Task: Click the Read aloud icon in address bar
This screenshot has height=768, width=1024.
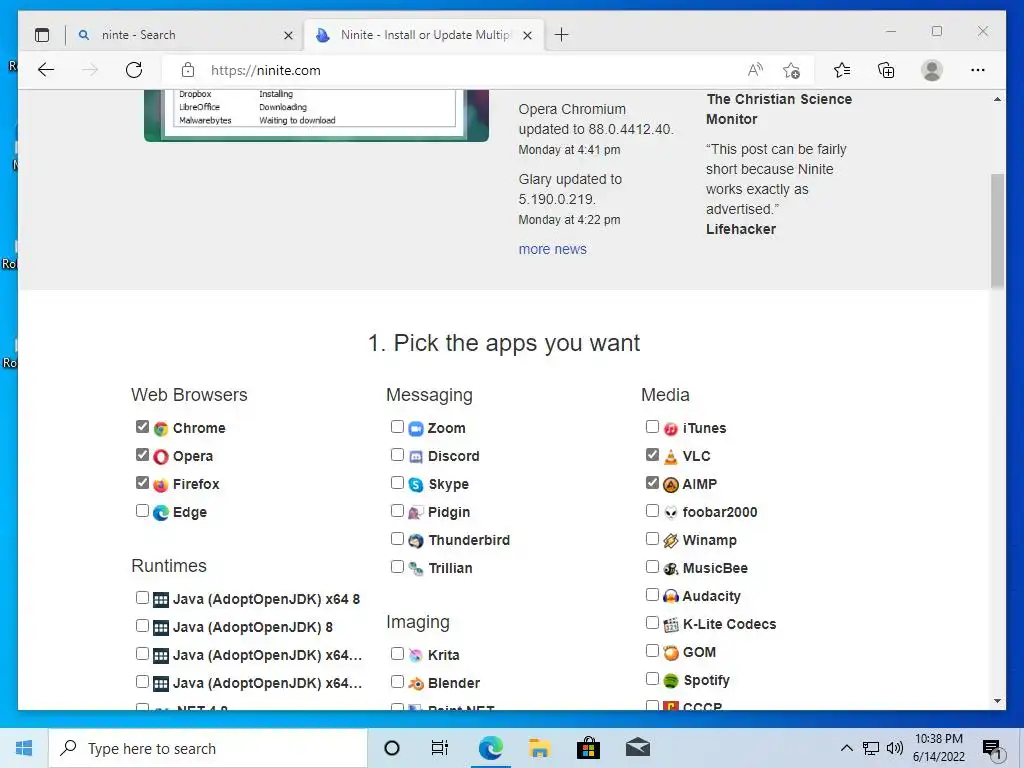Action: 756,70
